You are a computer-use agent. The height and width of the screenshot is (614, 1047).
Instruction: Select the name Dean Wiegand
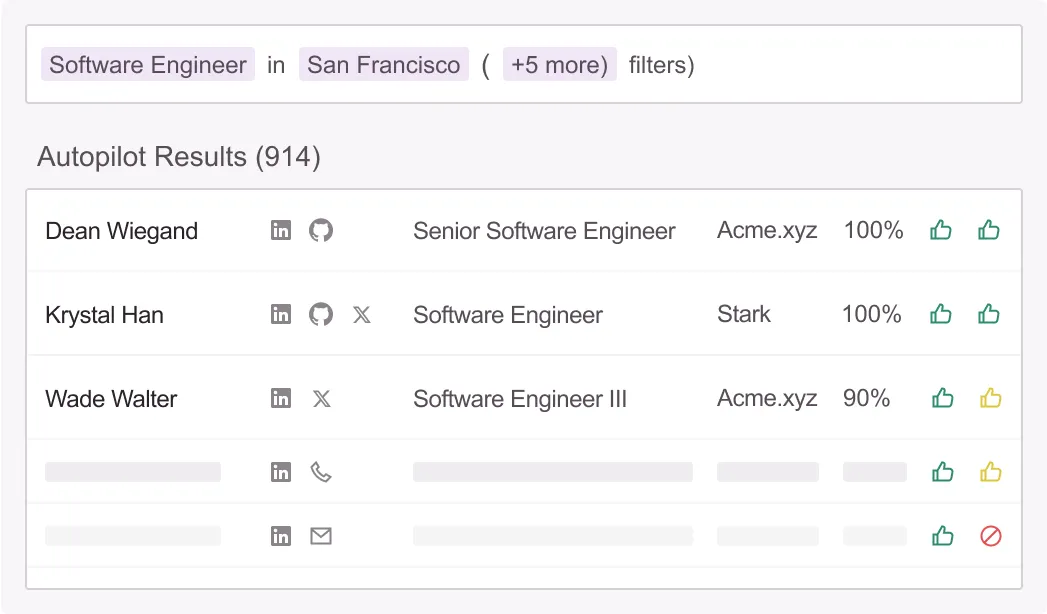click(x=120, y=231)
